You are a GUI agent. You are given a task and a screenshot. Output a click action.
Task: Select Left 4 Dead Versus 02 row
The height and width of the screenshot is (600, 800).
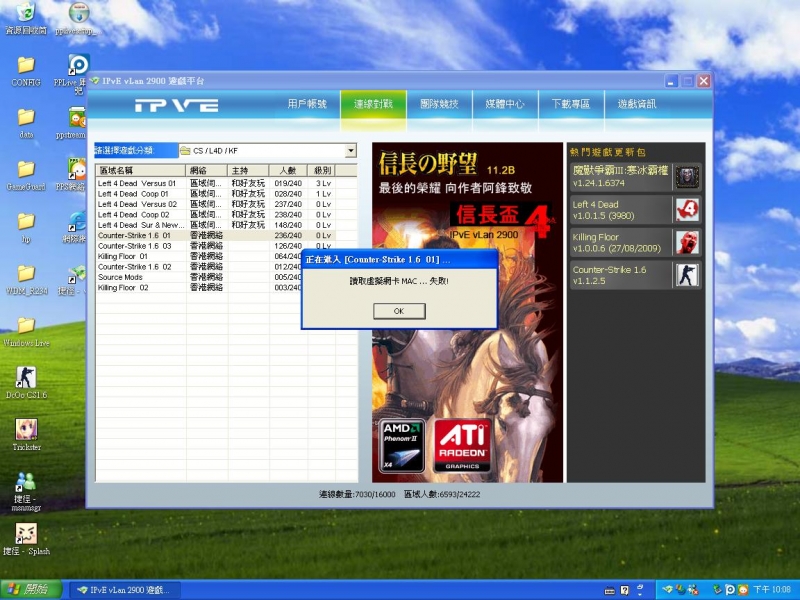tap(226, 204)
